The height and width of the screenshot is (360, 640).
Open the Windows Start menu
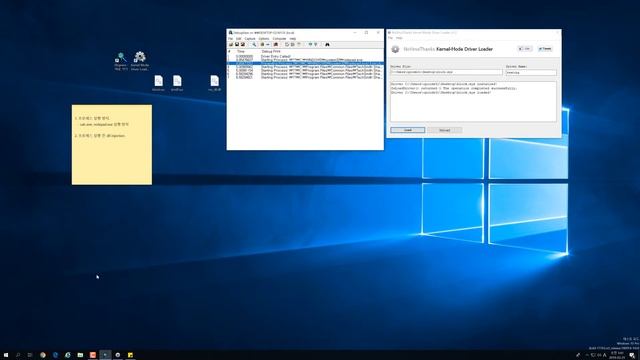click(6, 355)
